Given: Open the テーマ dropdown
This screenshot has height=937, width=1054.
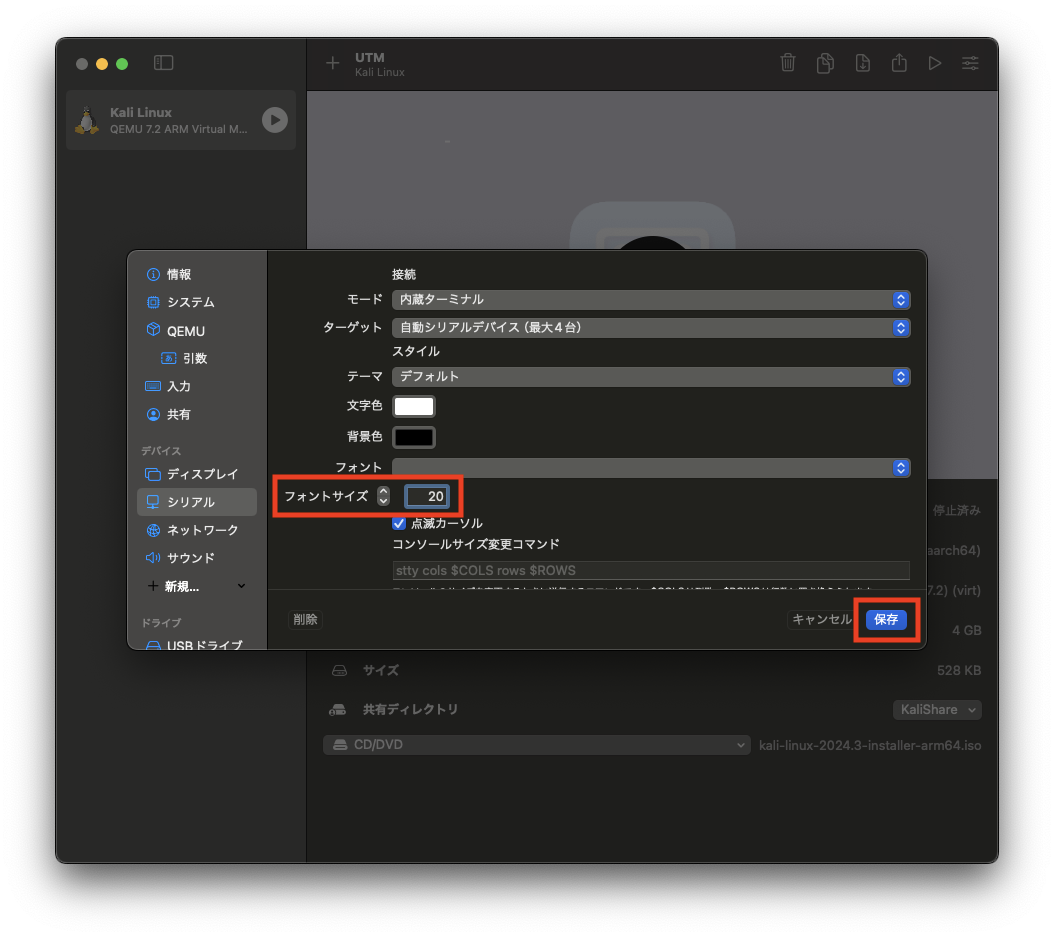Looking at the screenshot, I should click(651, 377).
